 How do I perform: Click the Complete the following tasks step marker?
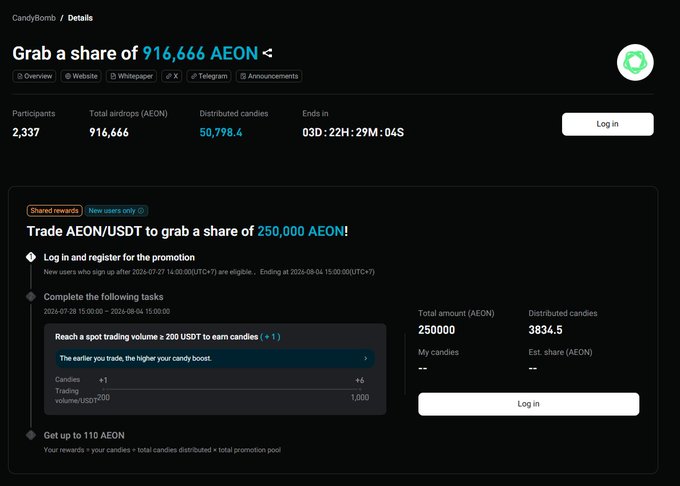coord(31,297)
